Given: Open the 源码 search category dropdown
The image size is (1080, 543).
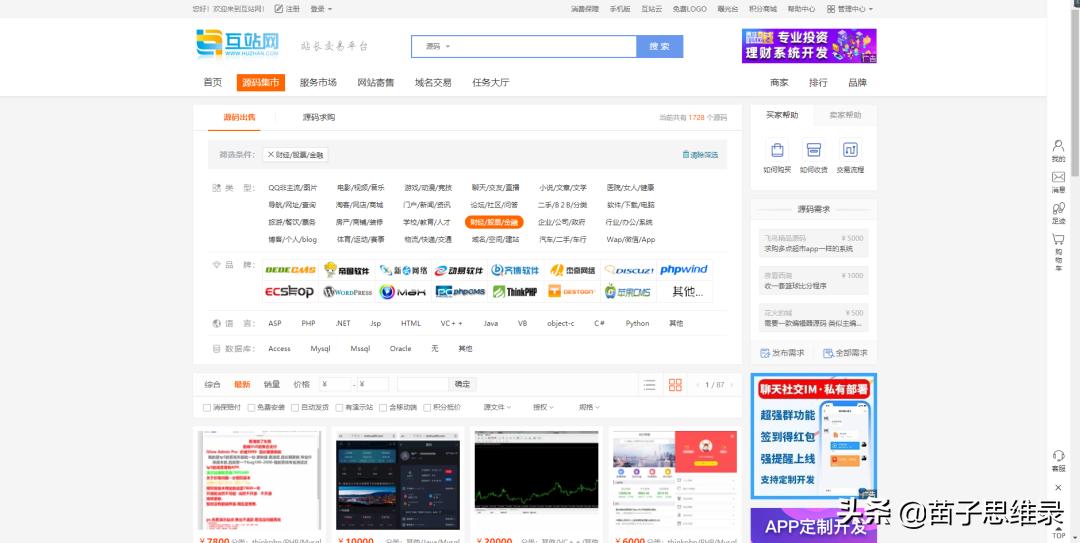Looking at the screenshot, I should [x=437, y=46].
